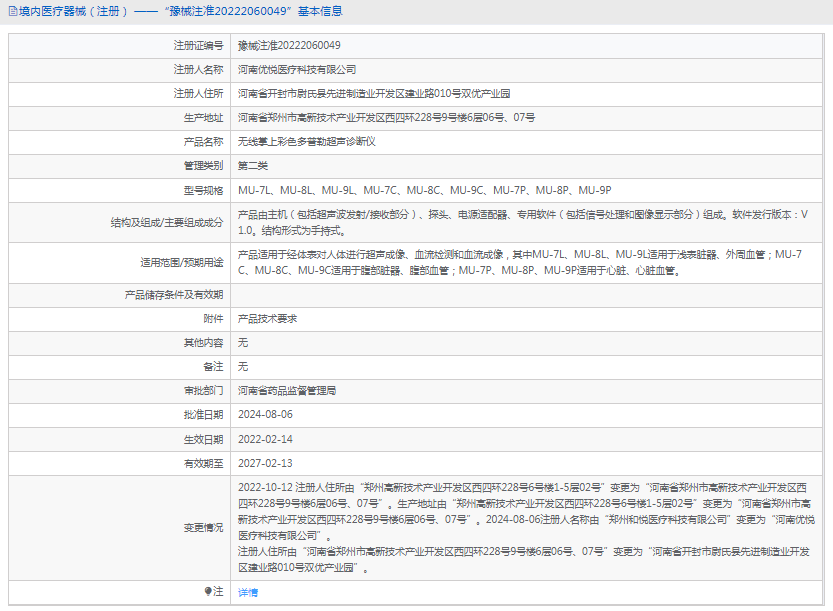Select the 第二类 category value
The height and width of the screenshot is (611, 833).
(253, 166)
